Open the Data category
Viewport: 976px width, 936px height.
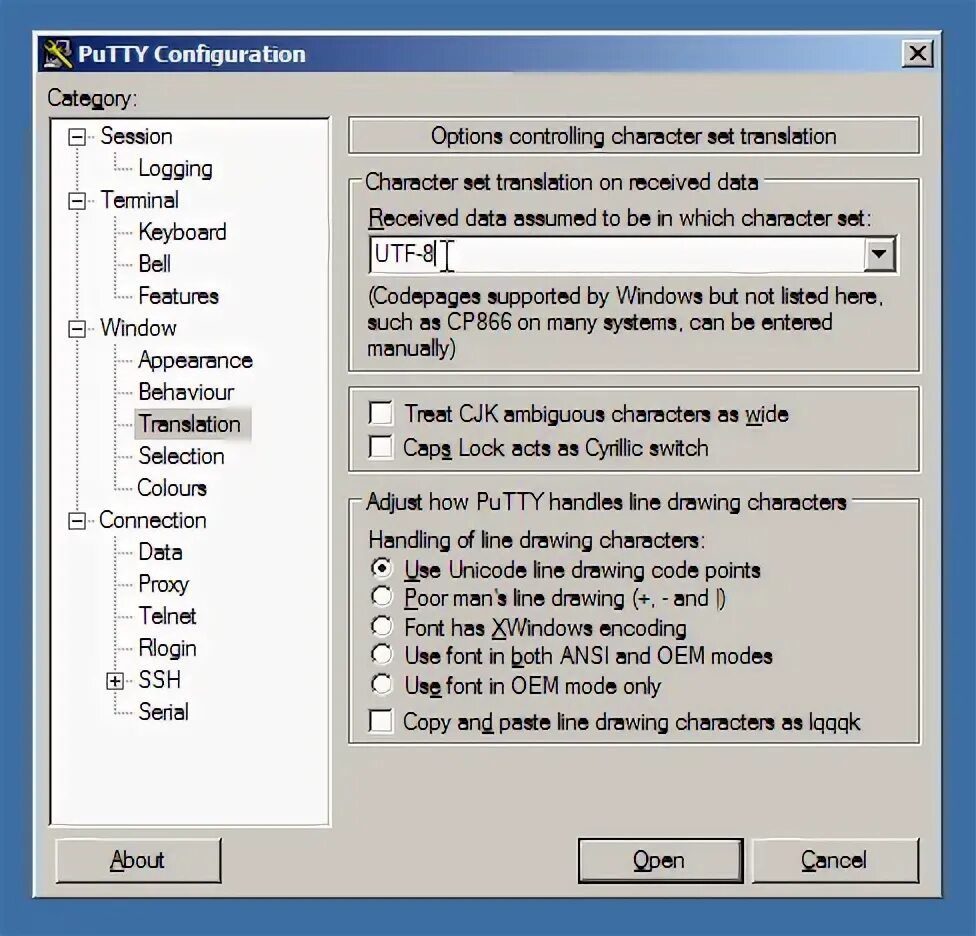pyautogui.click(x=161, y=552)
